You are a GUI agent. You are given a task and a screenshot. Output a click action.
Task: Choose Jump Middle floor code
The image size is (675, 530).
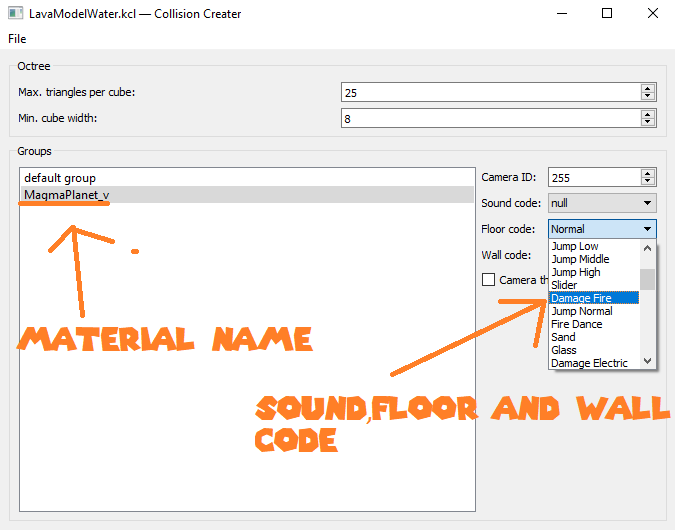coord(594,259)
